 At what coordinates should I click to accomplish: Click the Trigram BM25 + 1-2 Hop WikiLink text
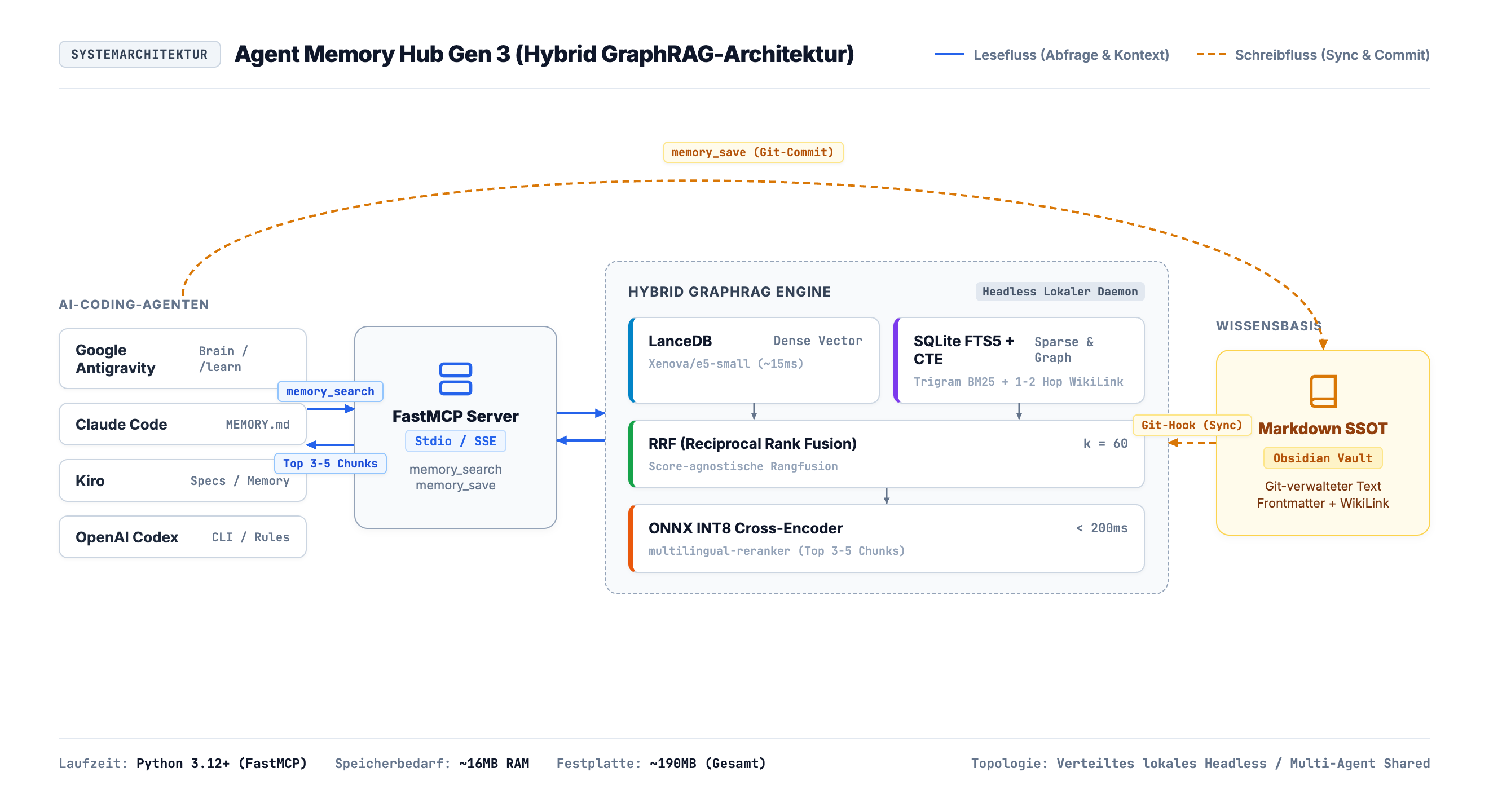(1019, 381)
